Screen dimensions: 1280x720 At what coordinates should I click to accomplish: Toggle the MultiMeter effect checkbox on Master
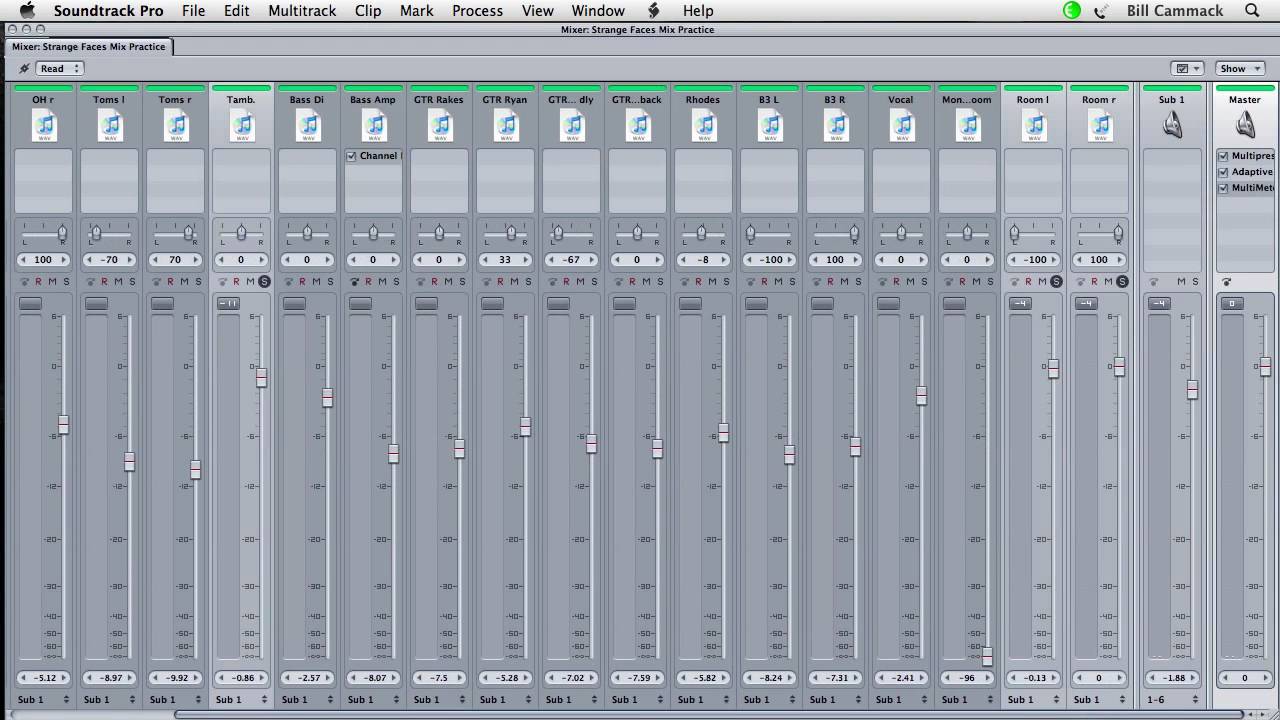(x=1223, y=188)
